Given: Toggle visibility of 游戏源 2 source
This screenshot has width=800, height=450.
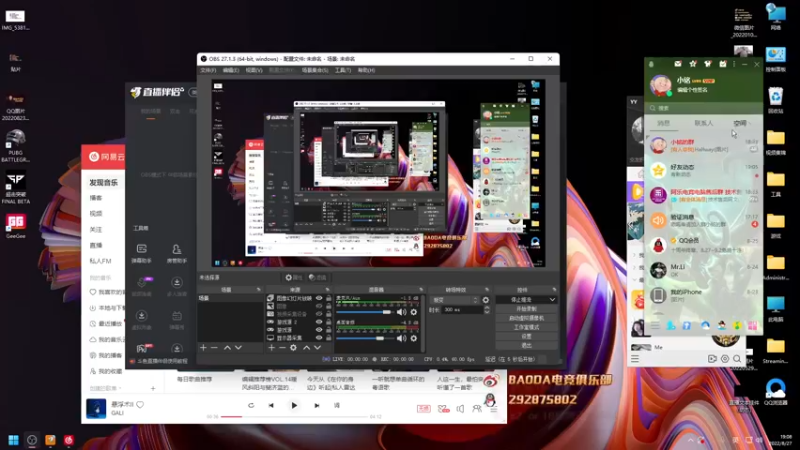Looking at the screenshot, I should click(x=319, y=322).
